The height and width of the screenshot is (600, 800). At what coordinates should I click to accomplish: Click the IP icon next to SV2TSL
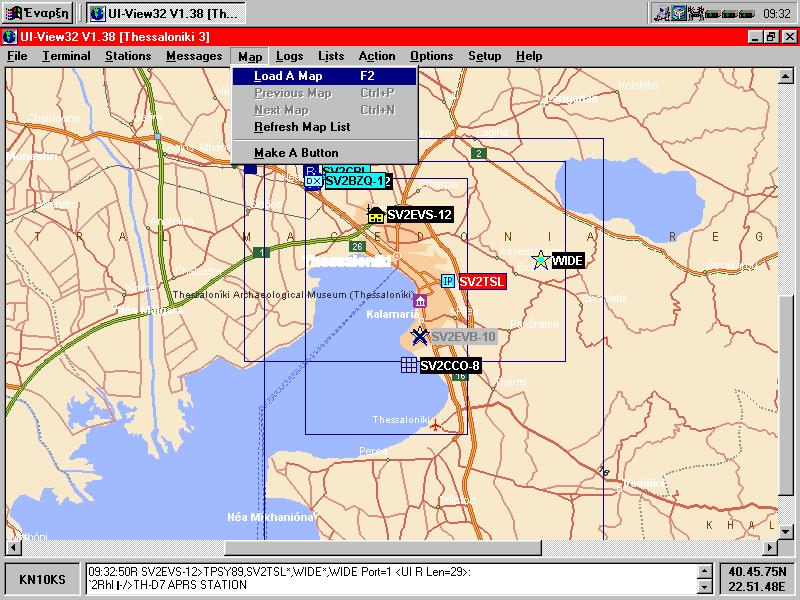point(447,281)
